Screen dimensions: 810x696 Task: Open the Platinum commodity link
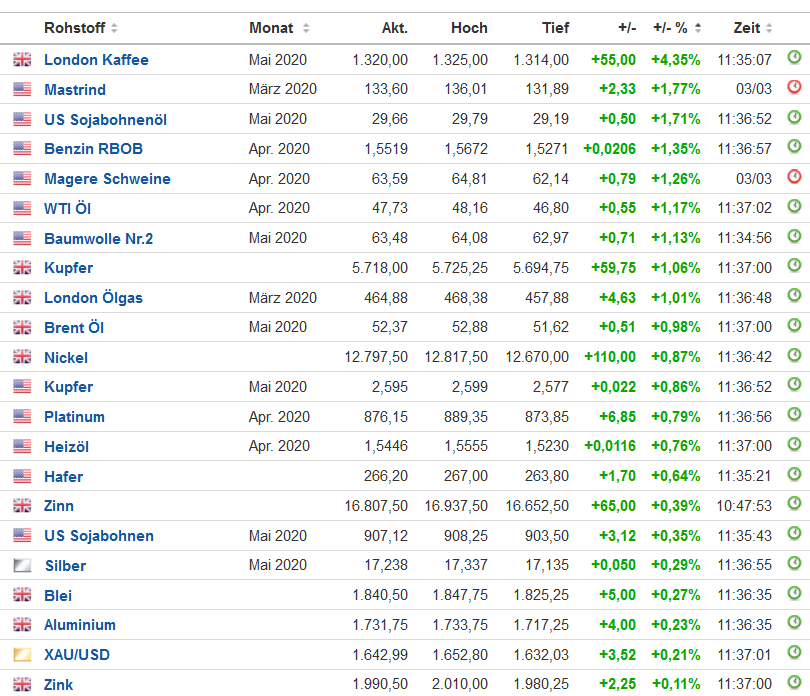tap(74, 417)
